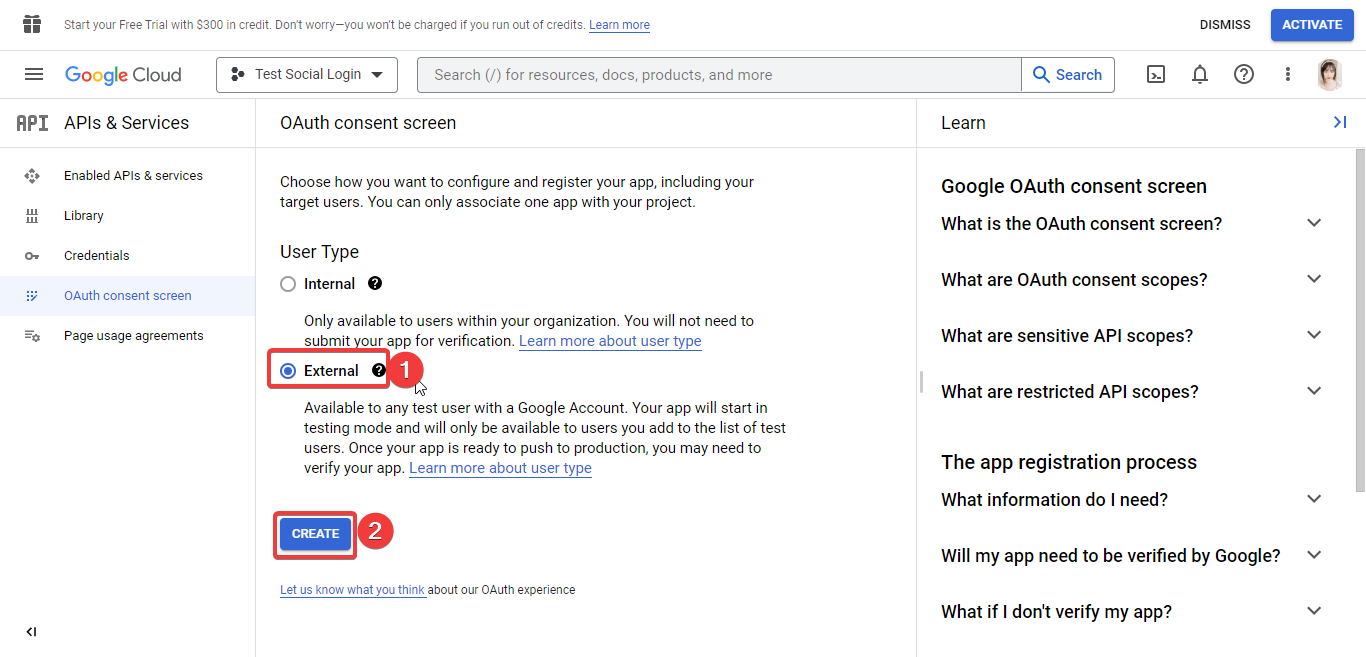Click the gift icon in the free trial banner

pos(32,24)
